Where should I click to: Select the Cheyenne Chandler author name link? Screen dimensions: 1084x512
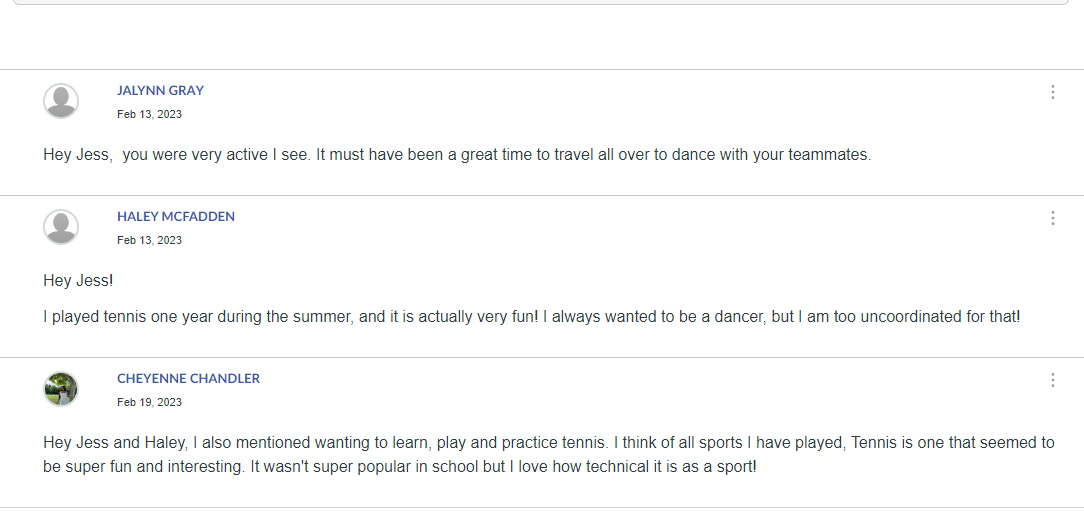[x=188, y=378]
